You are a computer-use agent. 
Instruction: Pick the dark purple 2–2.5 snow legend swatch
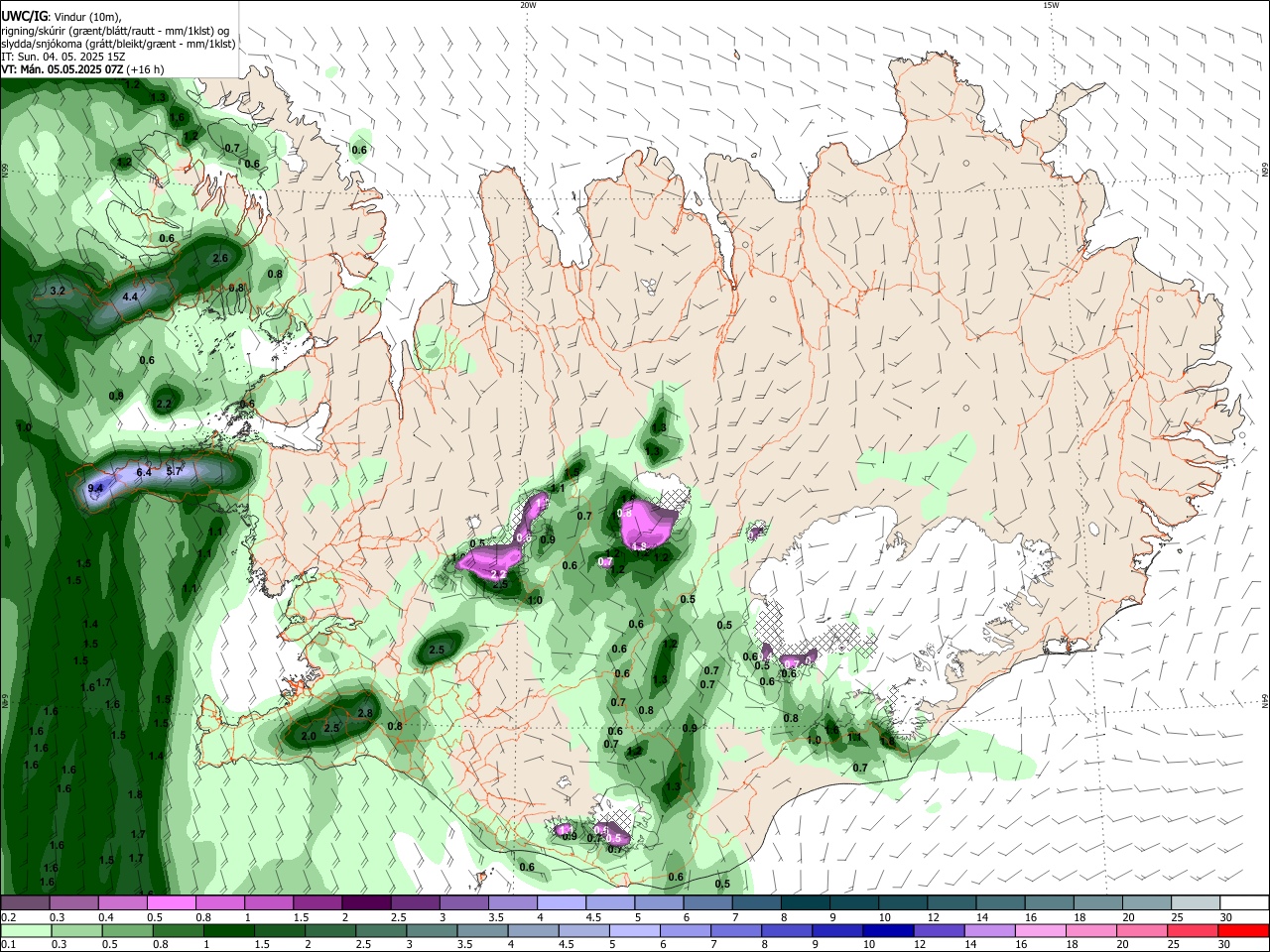(366, 903)
